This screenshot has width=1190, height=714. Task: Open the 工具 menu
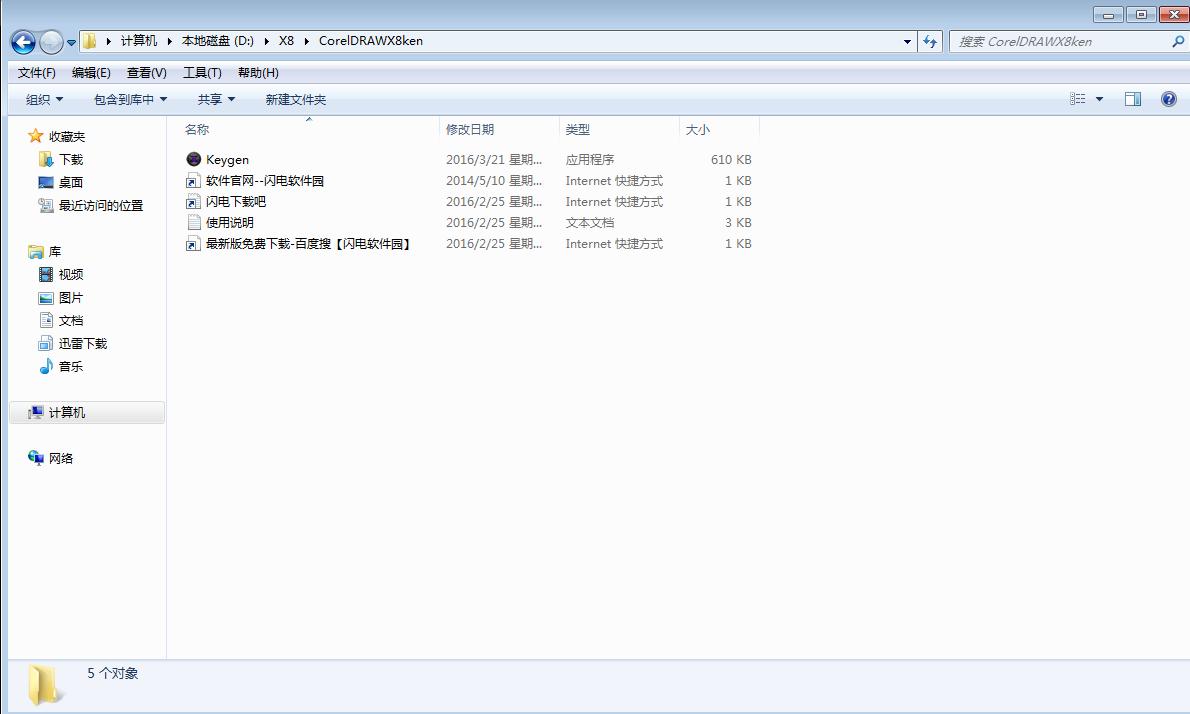pyautogui.click(x=201, y=72)
